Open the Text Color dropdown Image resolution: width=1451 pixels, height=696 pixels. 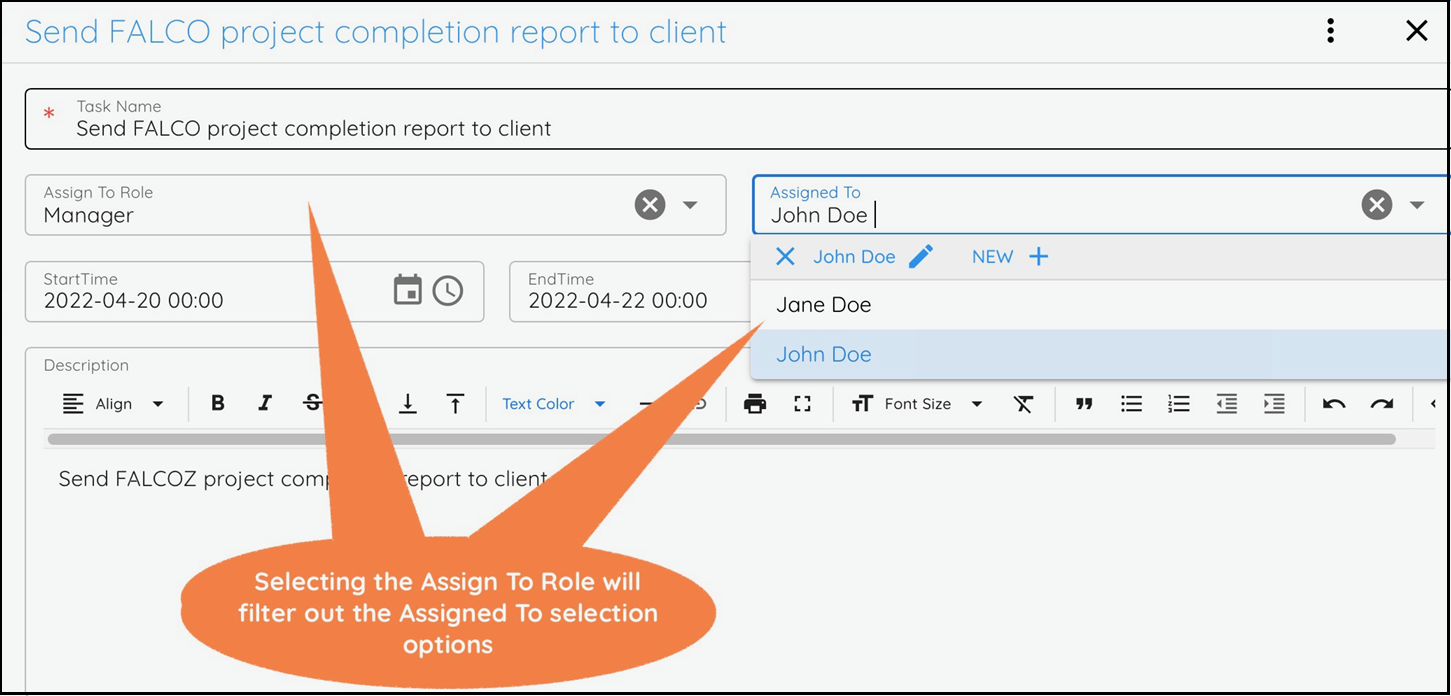pyautogui.click(x=554, y=404)
